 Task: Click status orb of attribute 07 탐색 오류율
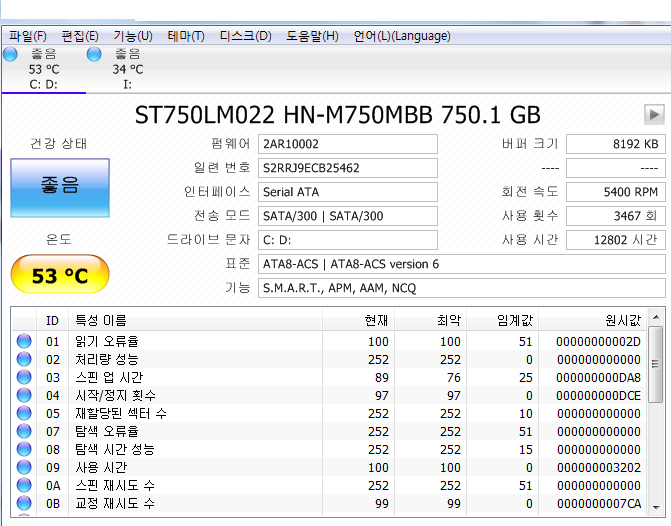click(x=24, y=431)
